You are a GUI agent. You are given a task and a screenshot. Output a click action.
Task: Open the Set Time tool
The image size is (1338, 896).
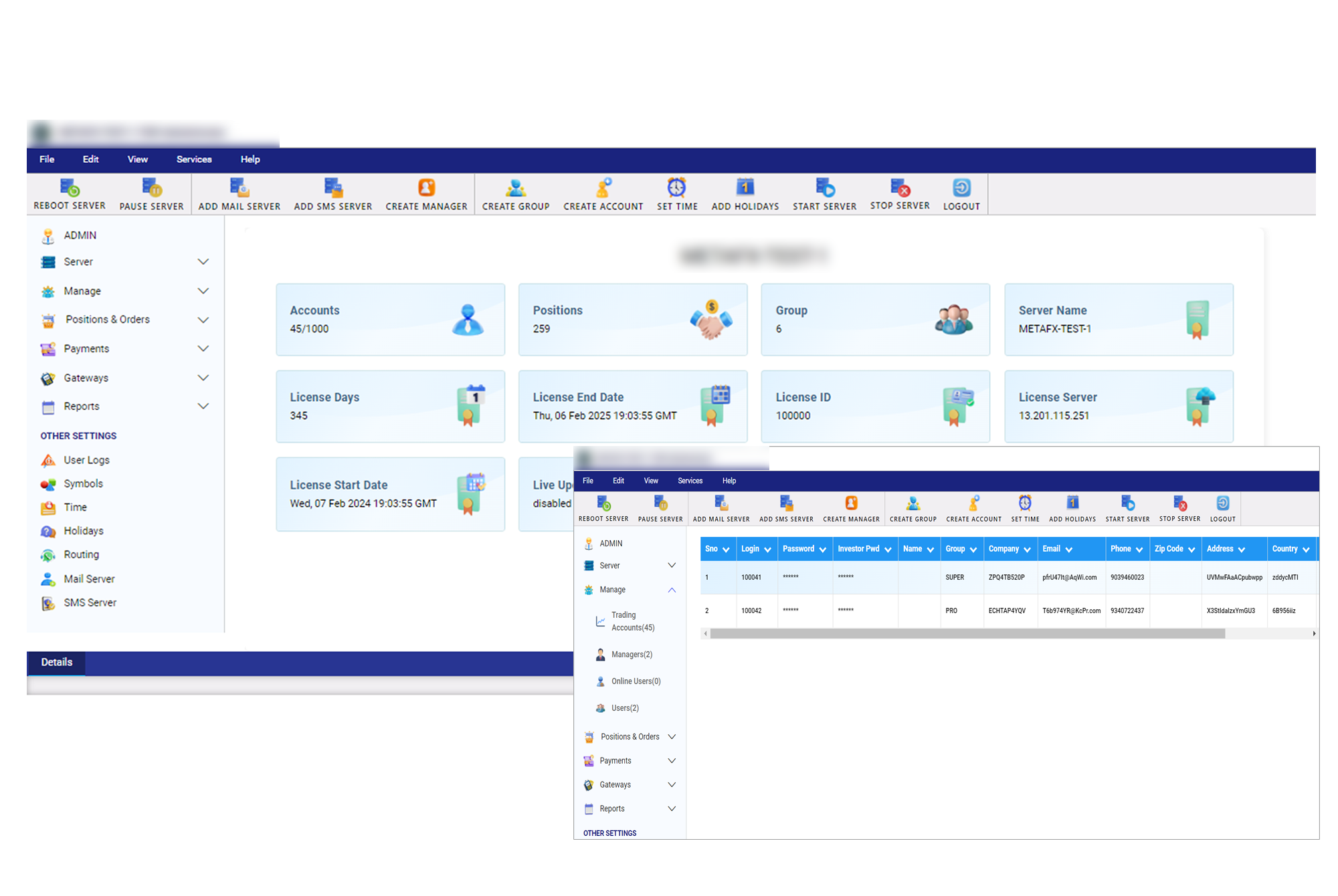click(x=677, y=193)
